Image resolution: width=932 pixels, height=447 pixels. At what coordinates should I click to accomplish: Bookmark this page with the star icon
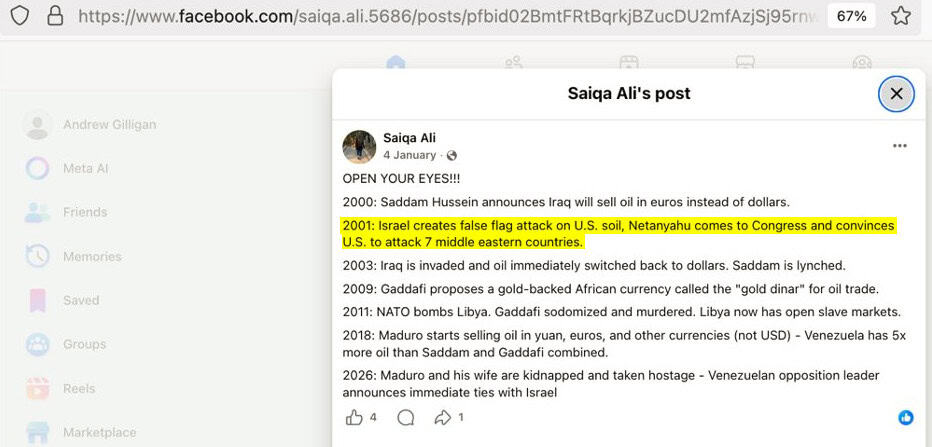click(900, 16)
